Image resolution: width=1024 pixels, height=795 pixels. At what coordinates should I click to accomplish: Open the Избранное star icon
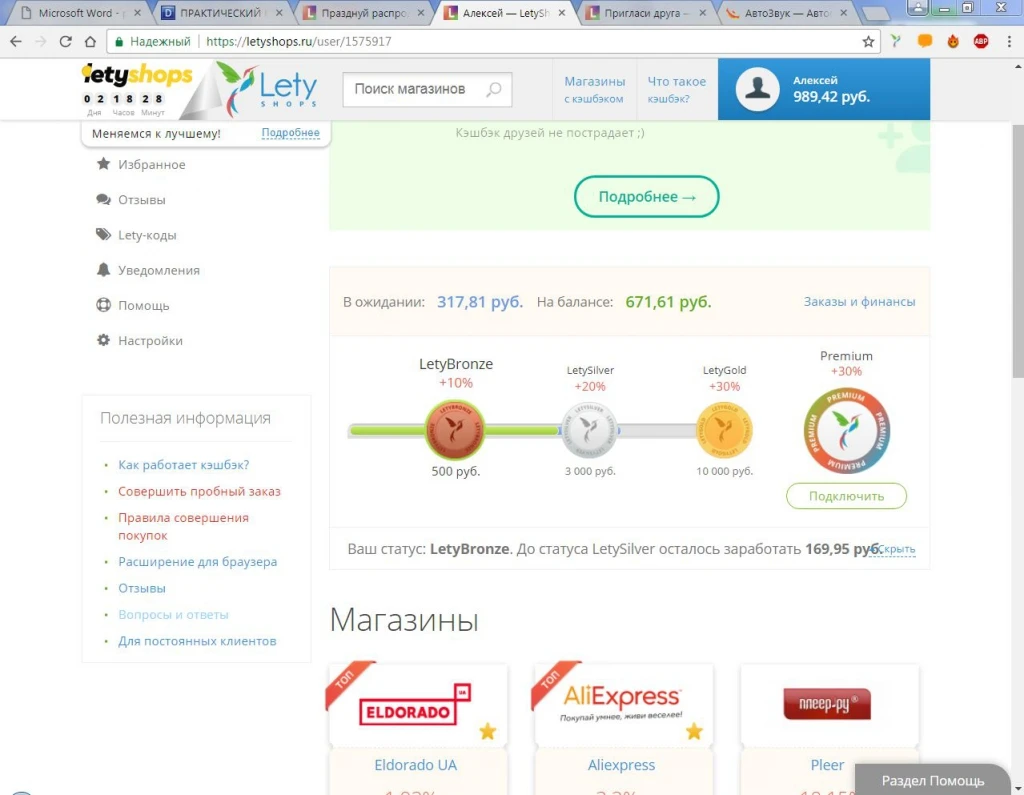[103, 164]
